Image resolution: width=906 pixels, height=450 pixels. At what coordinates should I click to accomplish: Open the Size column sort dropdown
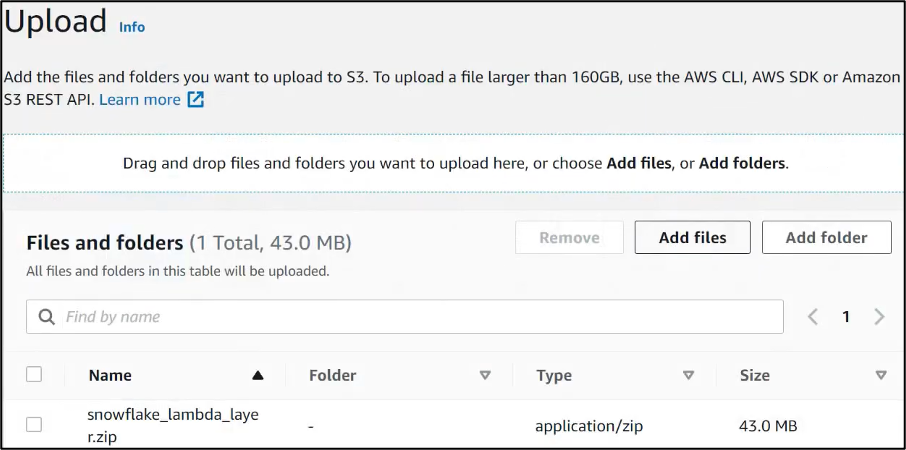[x=880, y=376]
